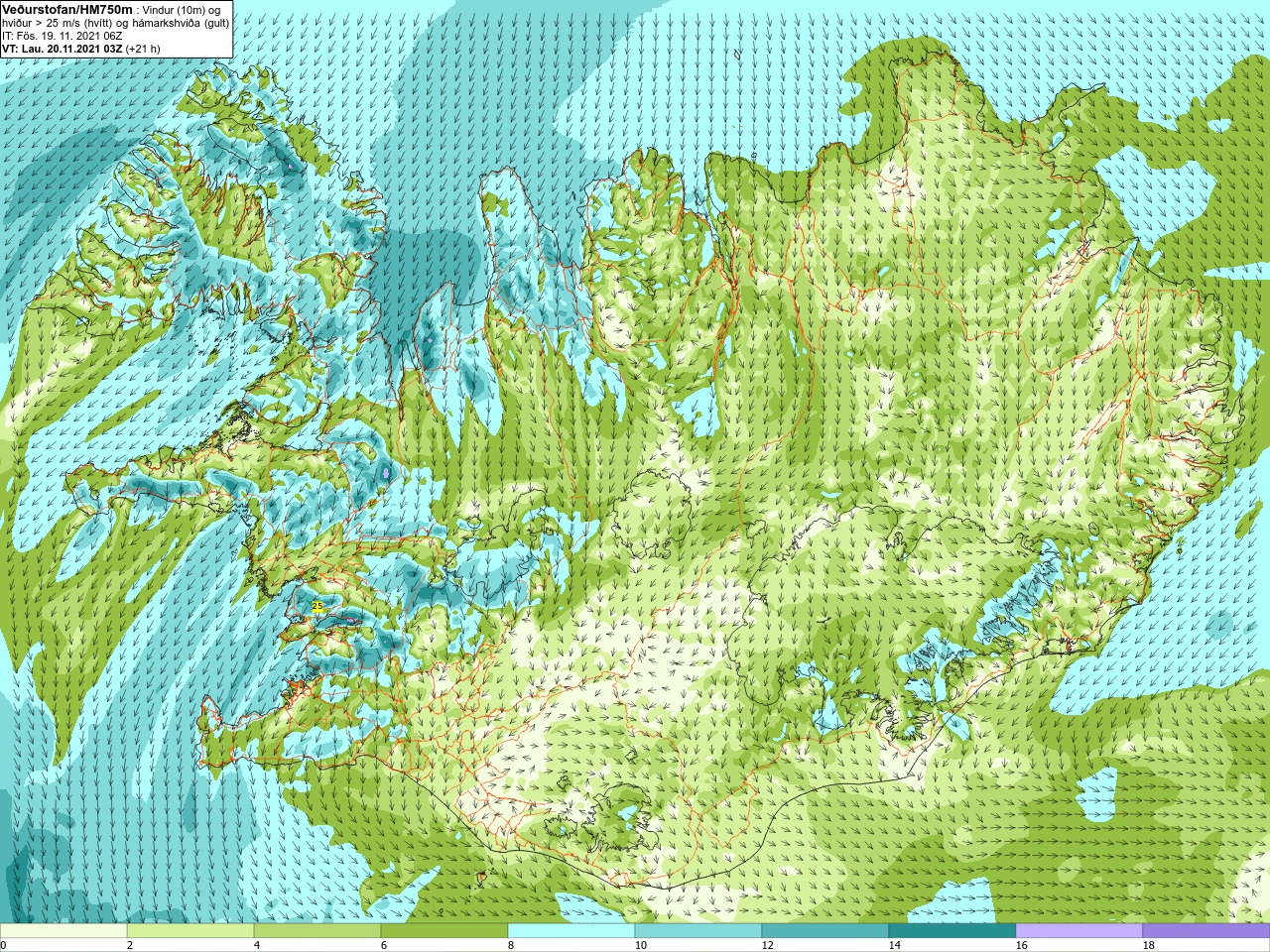This screenshot has width=1270, height=952.
Task: Click the legend scale label '12'
Action: click(768, 945)
